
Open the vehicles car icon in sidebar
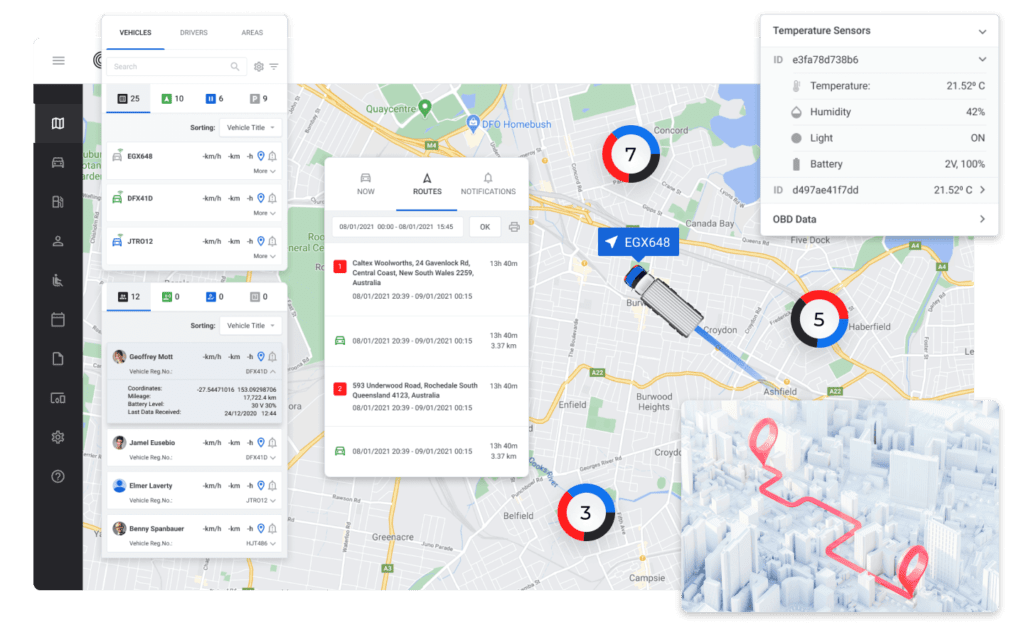coord(58,163)
